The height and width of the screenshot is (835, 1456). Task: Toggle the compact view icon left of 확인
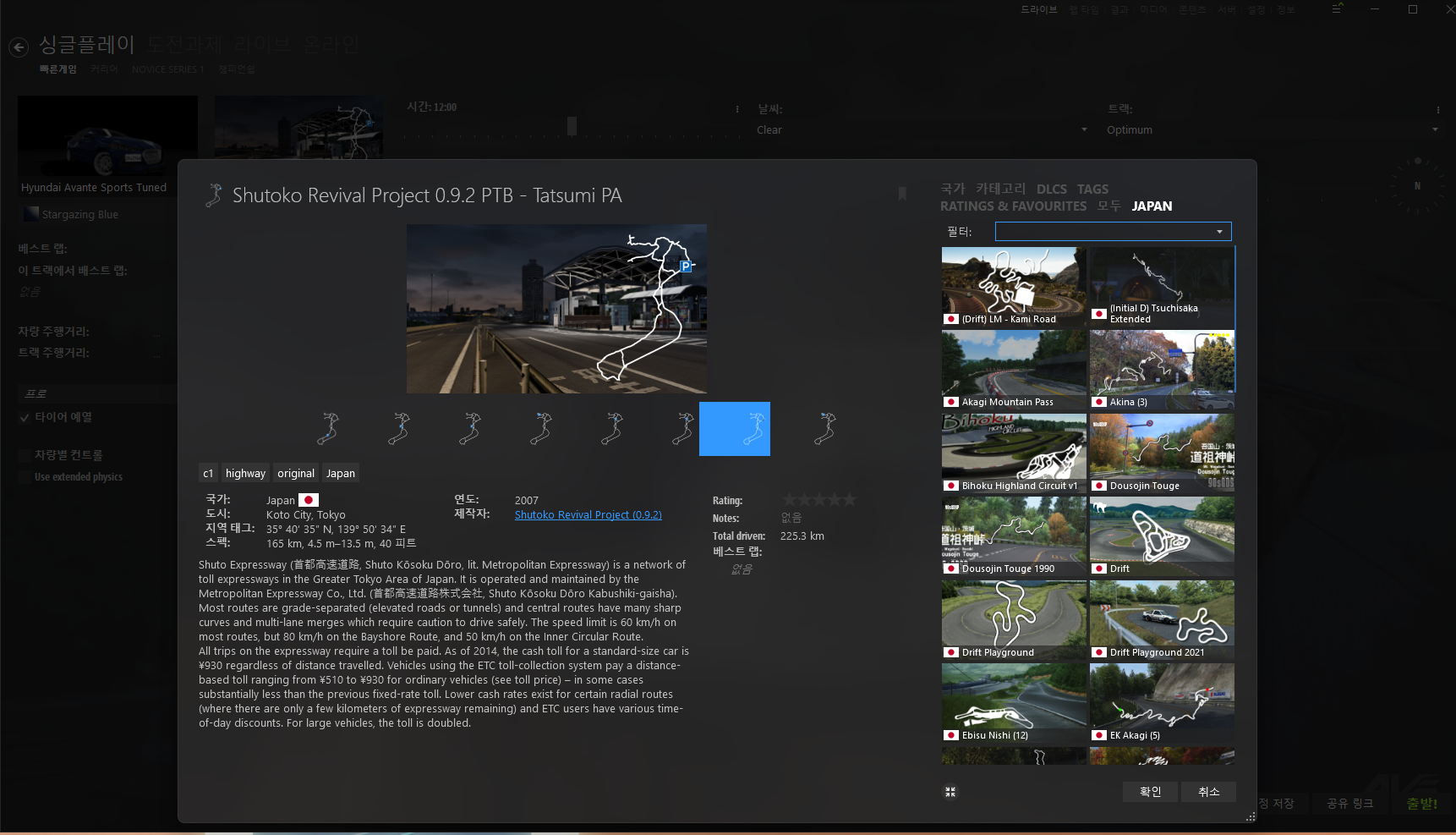tap(950, 792)
